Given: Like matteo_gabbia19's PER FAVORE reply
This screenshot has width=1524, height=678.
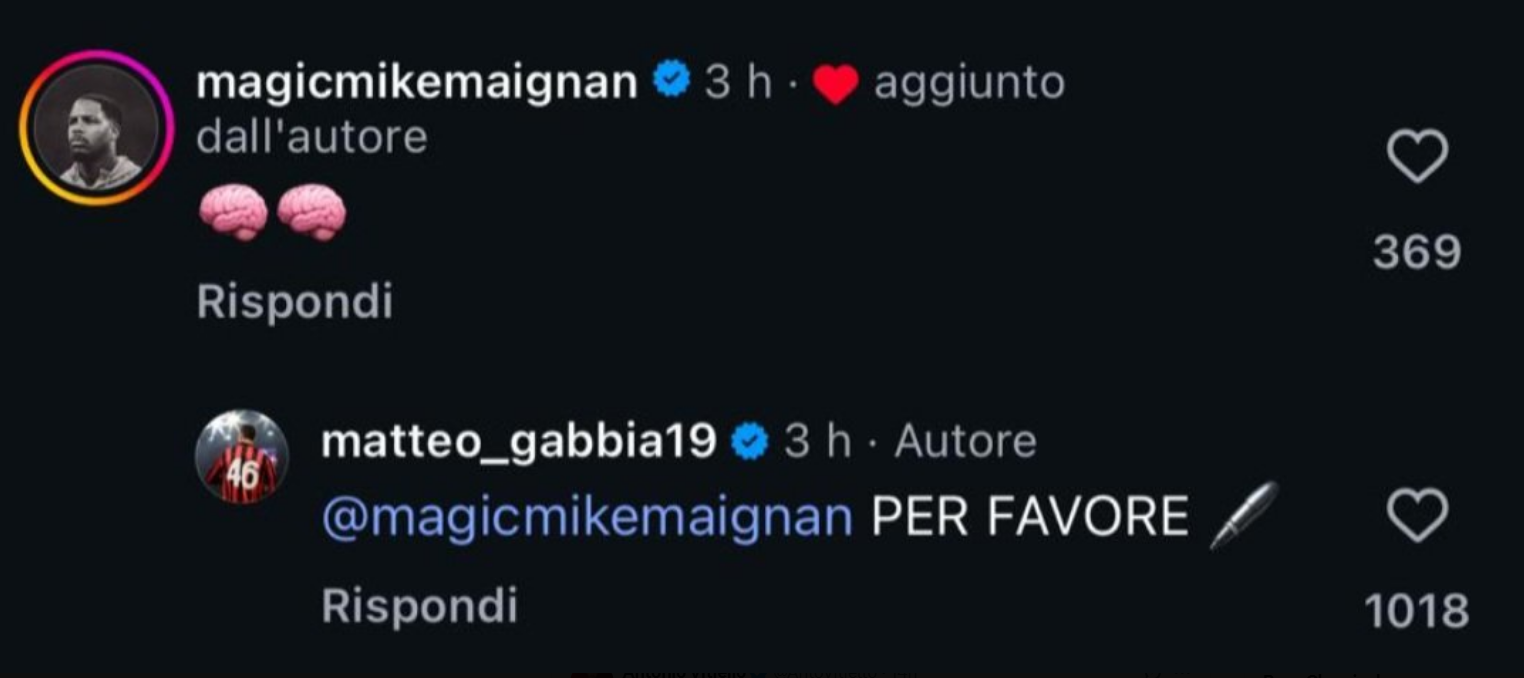Looking at the screenshot, I should tap(1417, 516).
